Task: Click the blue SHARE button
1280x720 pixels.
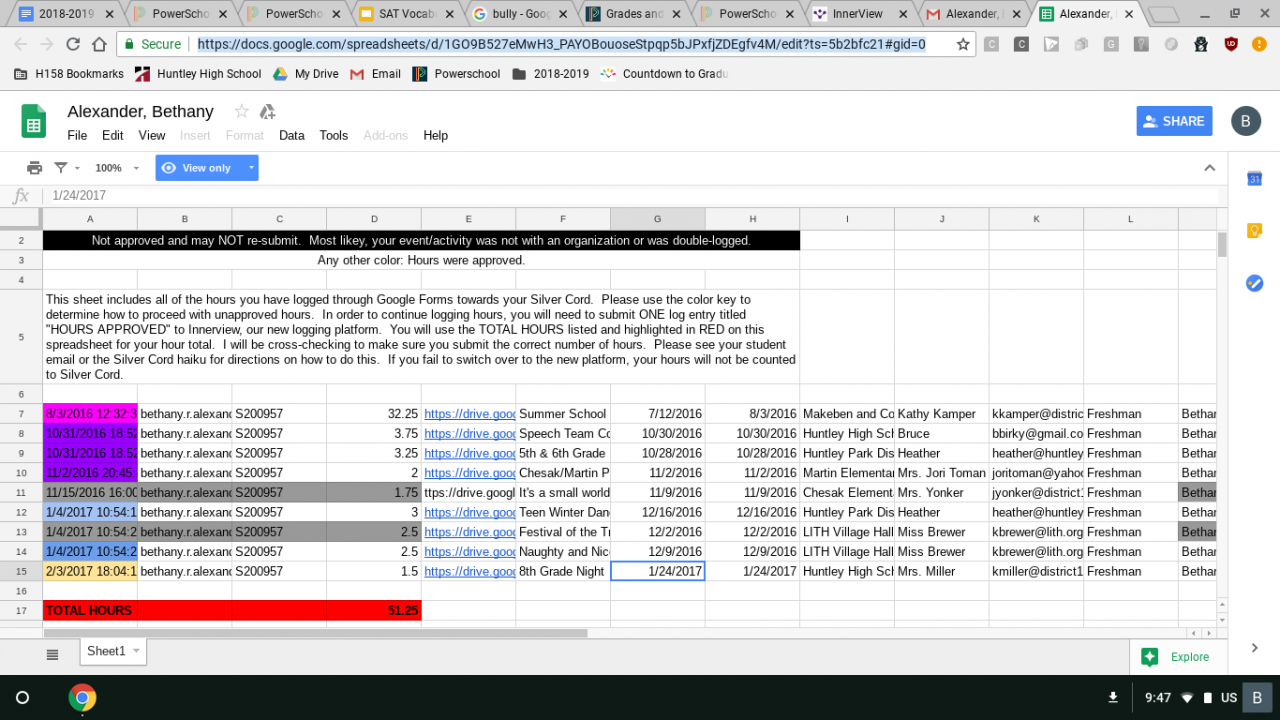Action: tap(1174, 121)
